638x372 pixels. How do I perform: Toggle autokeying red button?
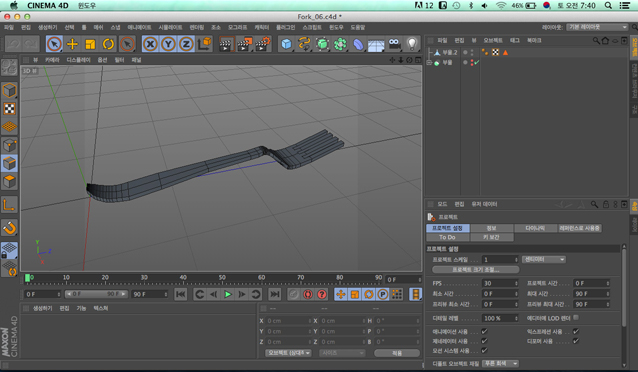308,294
